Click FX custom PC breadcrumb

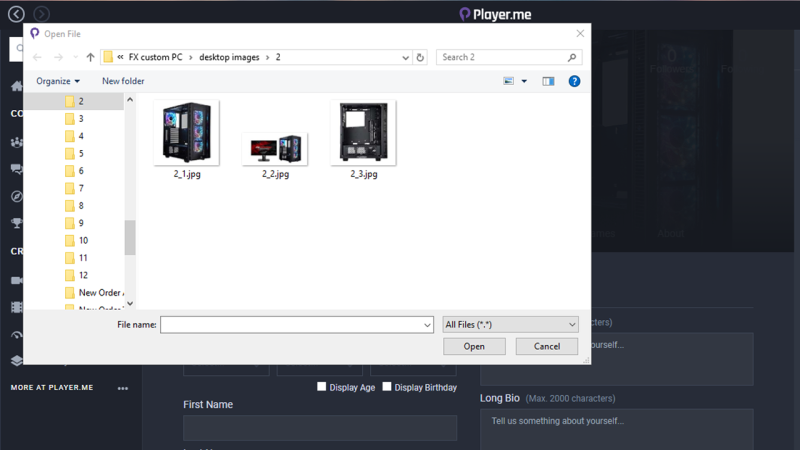click(155, 57)
